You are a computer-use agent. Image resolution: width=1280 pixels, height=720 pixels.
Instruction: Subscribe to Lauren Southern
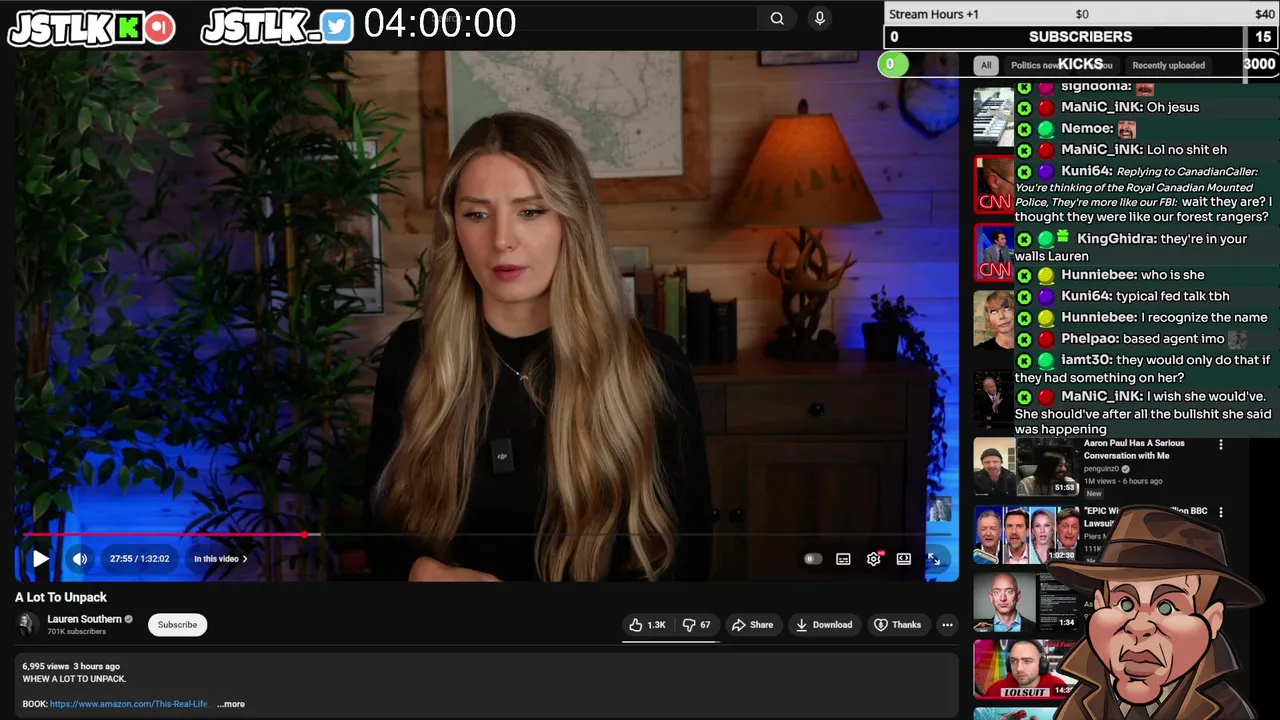click(177, 625)
